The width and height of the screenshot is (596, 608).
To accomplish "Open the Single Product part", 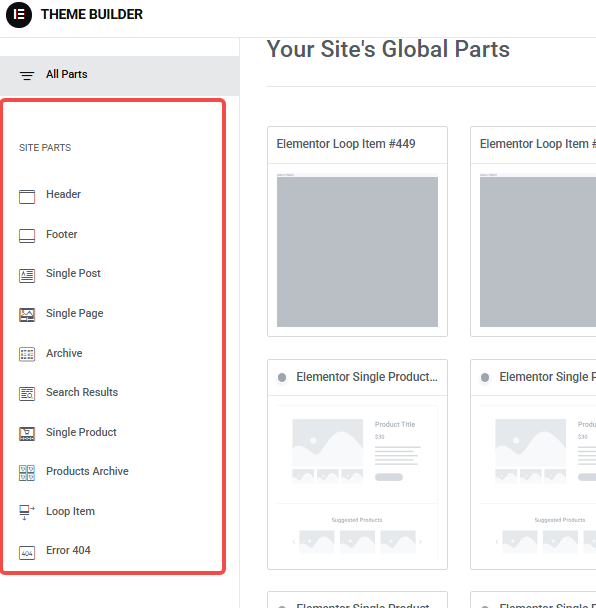I will pos(81,432).
